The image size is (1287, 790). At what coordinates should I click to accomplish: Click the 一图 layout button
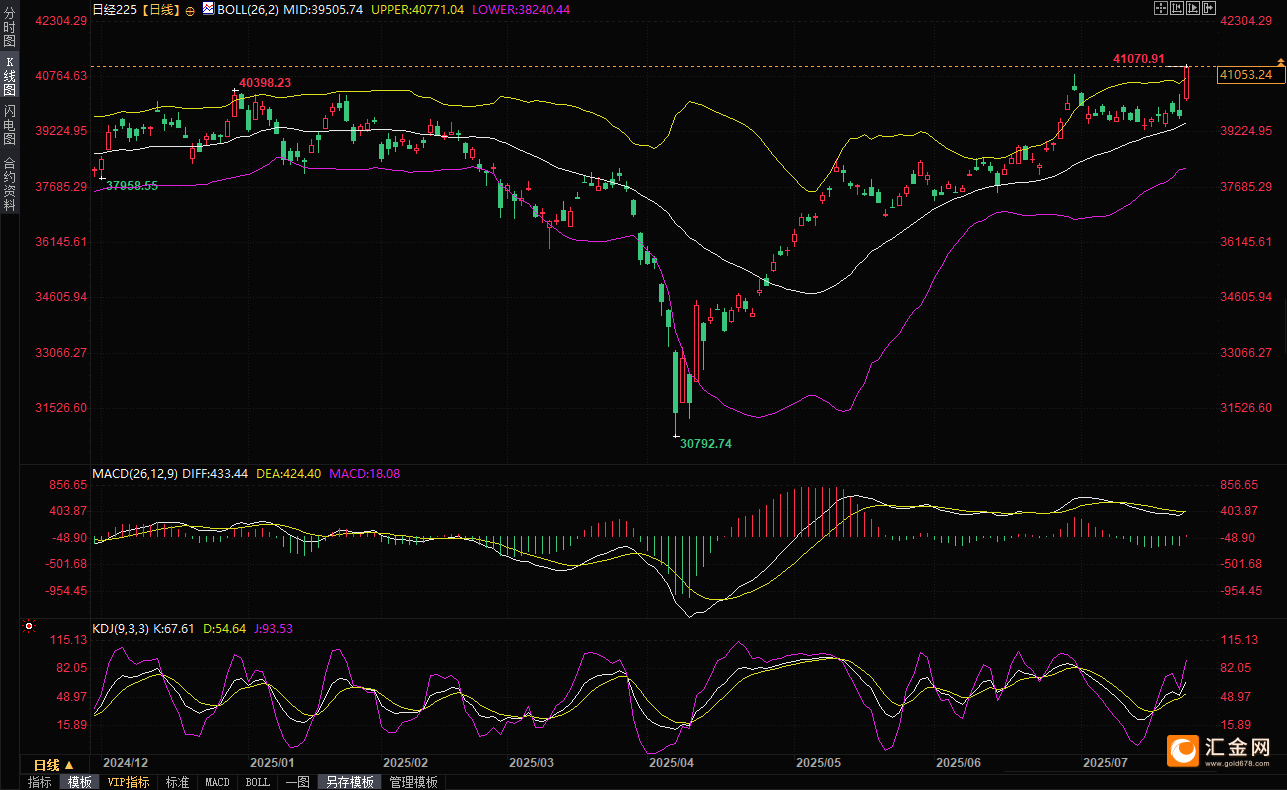(x=297, y=782)
